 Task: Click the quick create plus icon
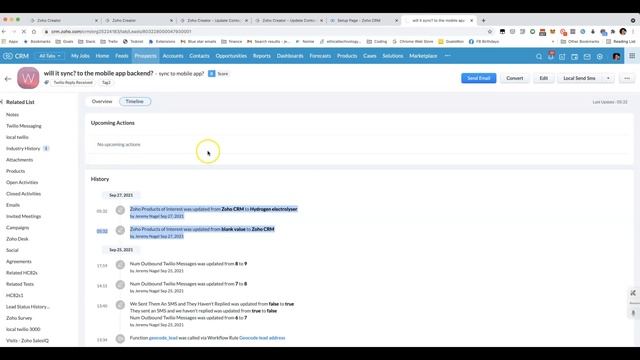click(x=562, y=57)
